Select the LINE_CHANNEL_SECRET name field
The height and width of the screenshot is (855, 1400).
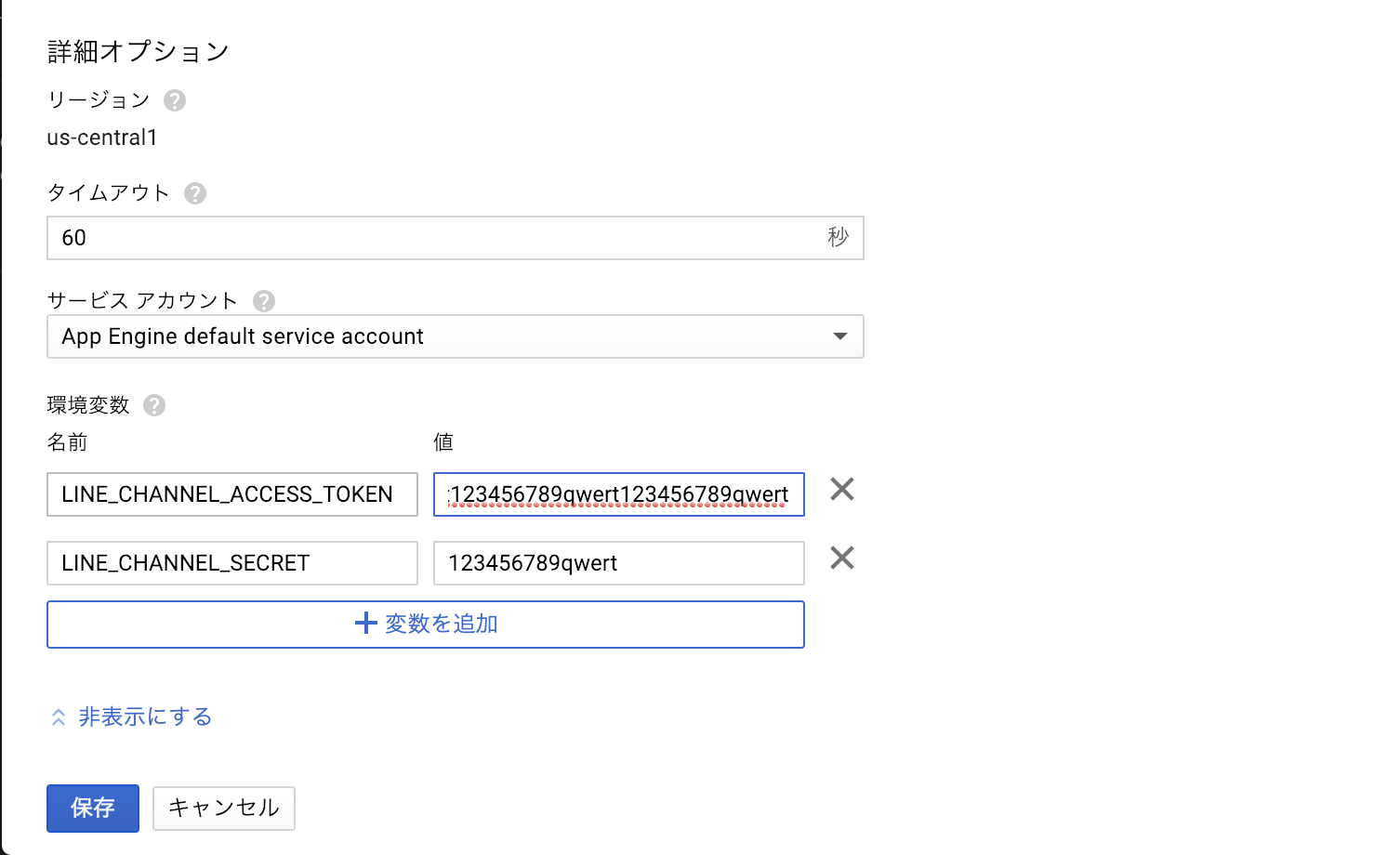(232, 563)
